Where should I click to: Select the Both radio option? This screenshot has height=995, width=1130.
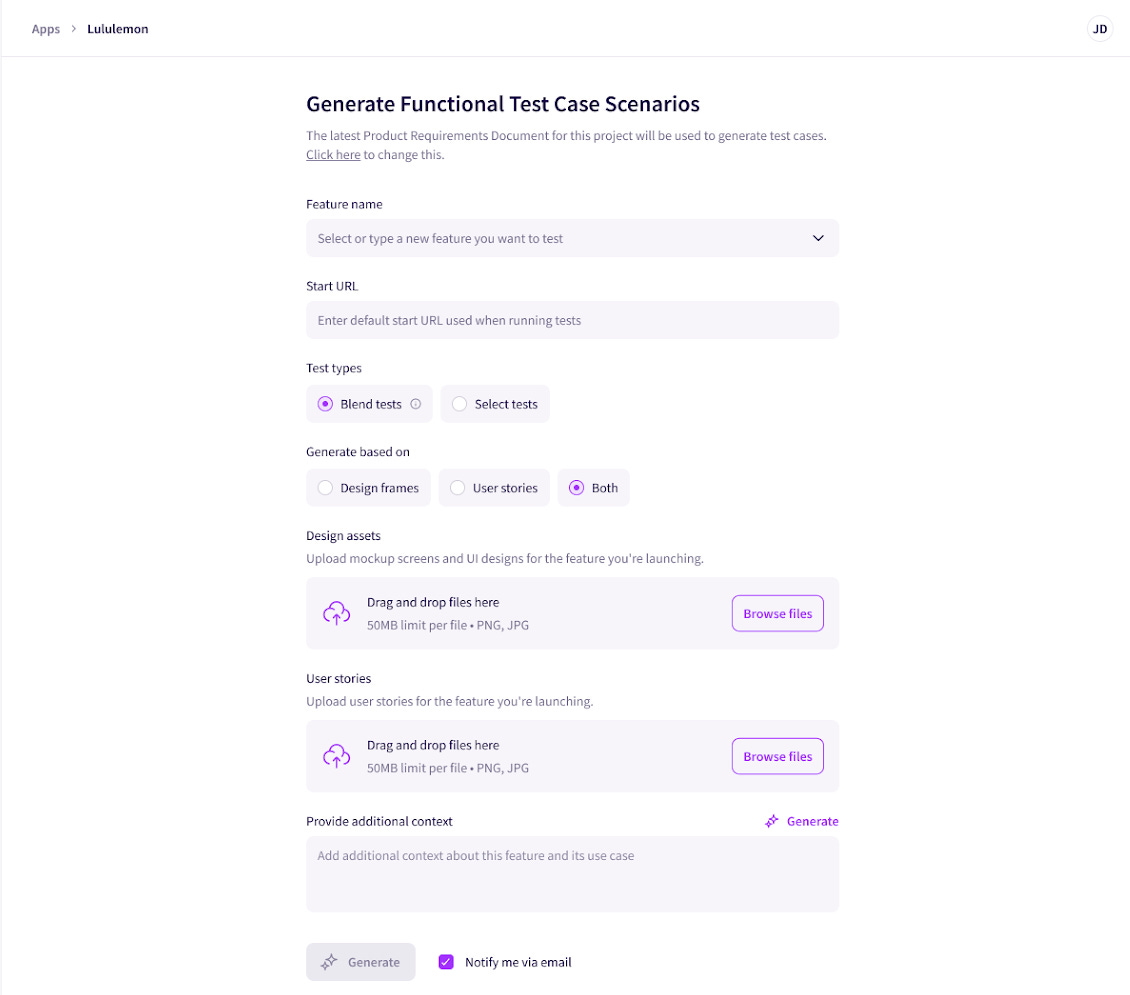576,488
